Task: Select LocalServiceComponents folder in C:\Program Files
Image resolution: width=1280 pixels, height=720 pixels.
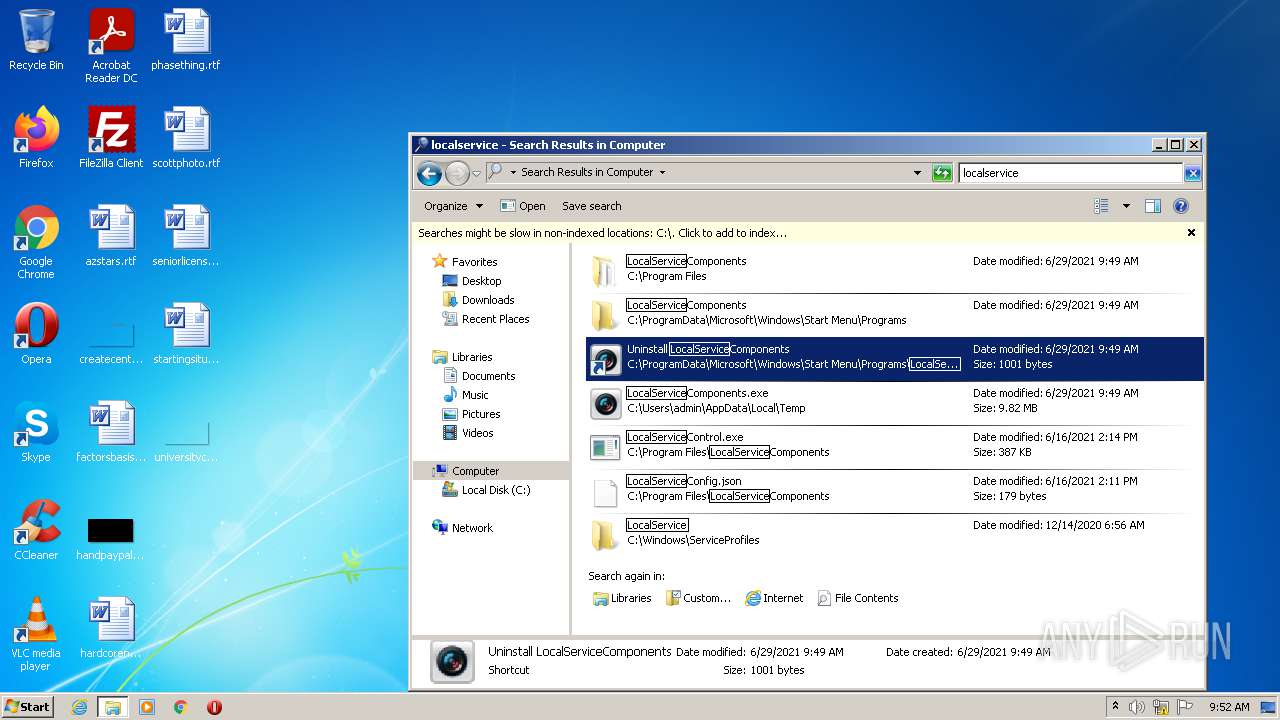Action: 895,270
